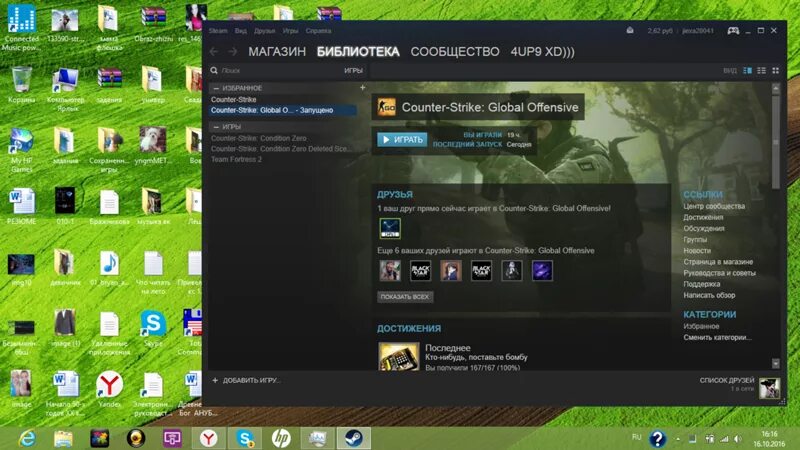Screen dimensions: 800x450
Task: Open the Справка menu
Action: pos(318,31)
